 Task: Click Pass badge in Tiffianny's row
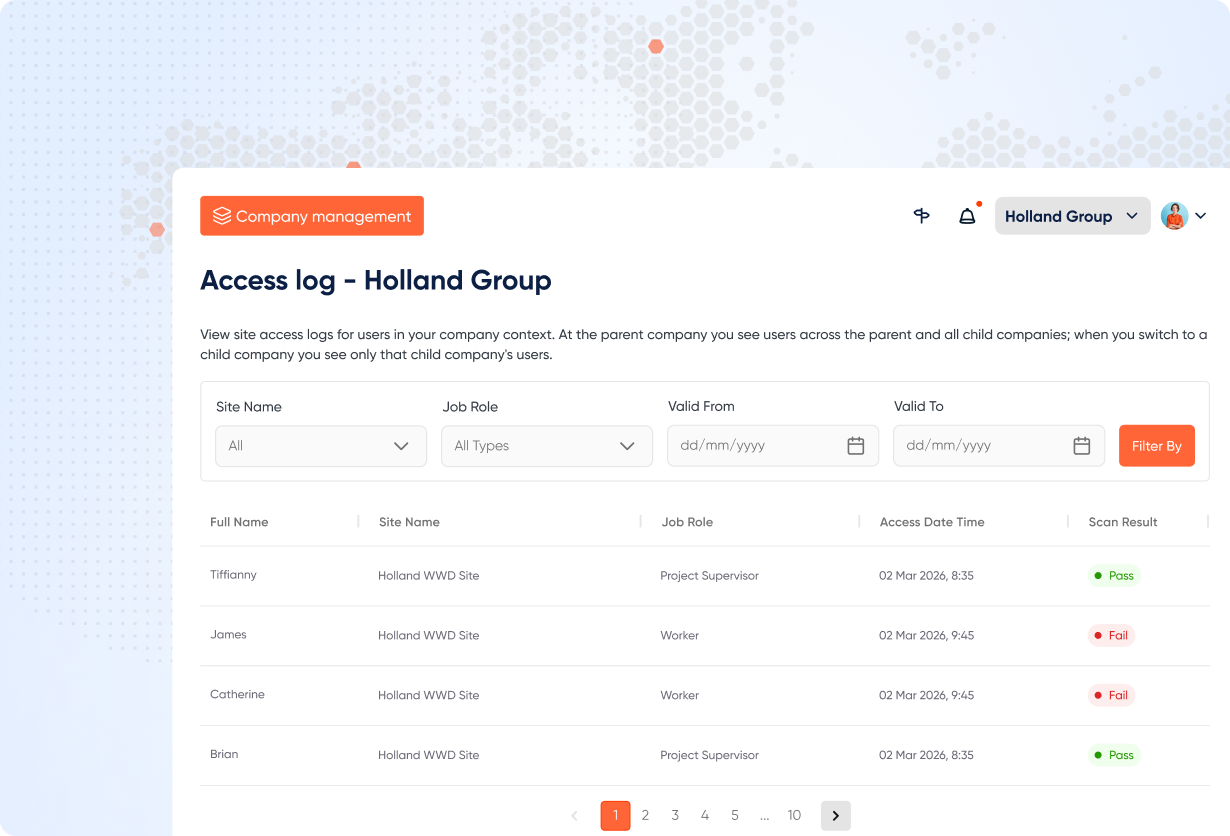point(1114,576)
